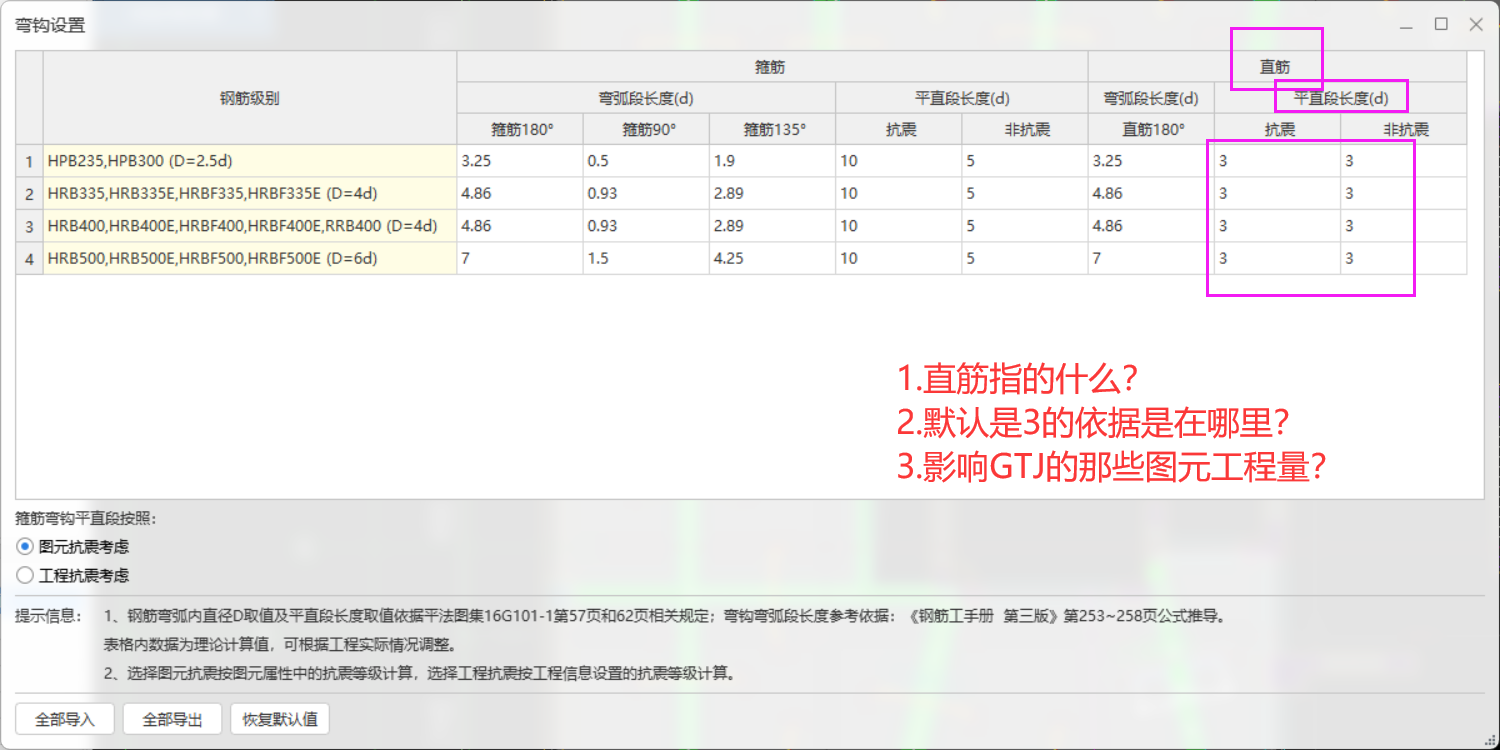Edit 箍筋90° value 1.5 in HRB500 row

click(x=646, y=258)
